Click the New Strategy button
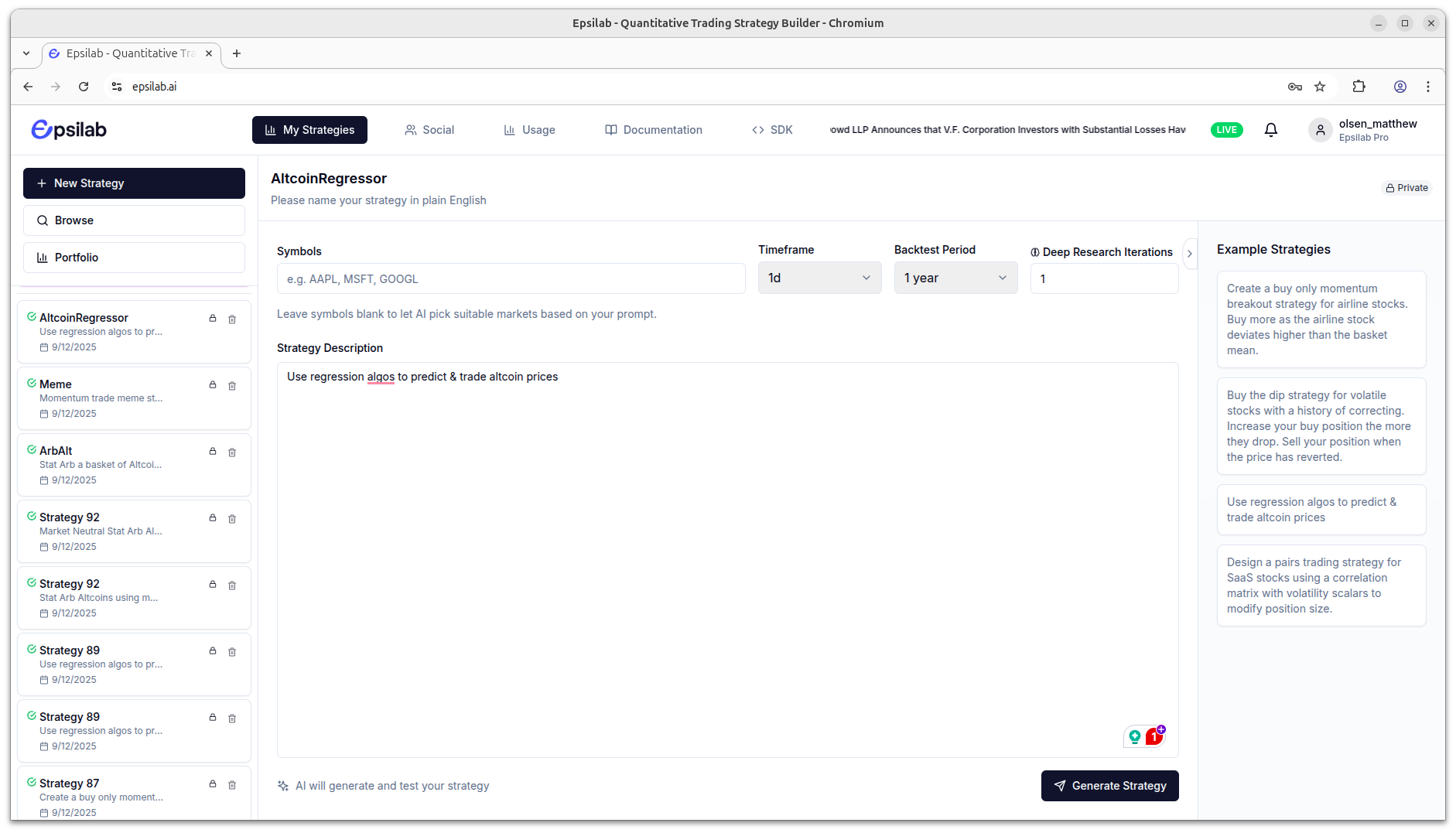This screenshot has width=1456, height=833. (x=134, y=183)
